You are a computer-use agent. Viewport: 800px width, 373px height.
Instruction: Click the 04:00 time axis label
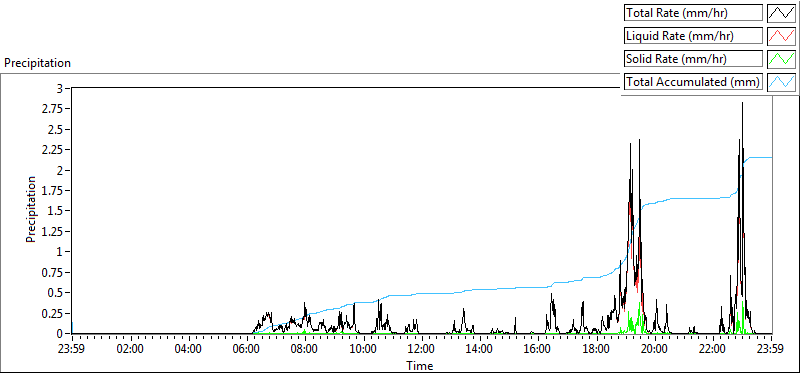tap(188, 350)
